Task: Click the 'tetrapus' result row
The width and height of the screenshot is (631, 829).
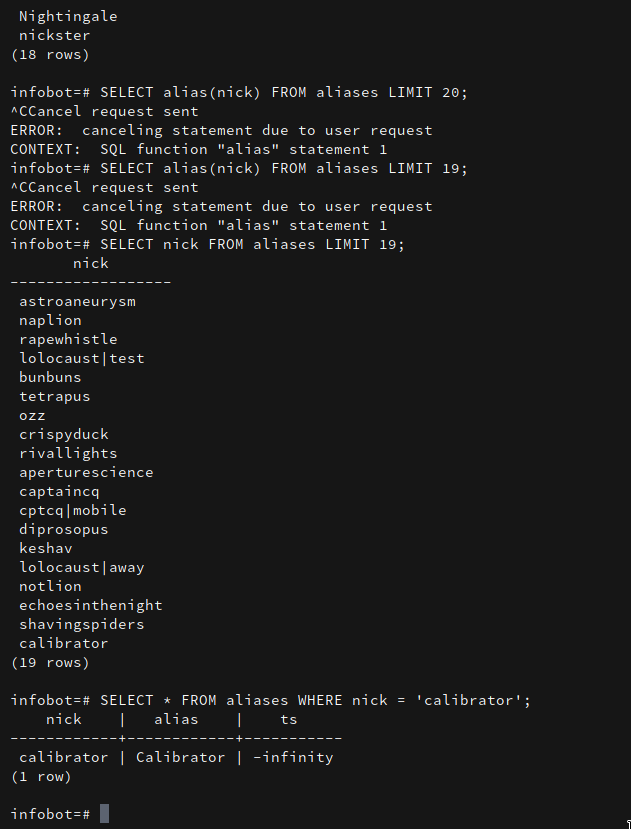Action: (x=55, y=396)
